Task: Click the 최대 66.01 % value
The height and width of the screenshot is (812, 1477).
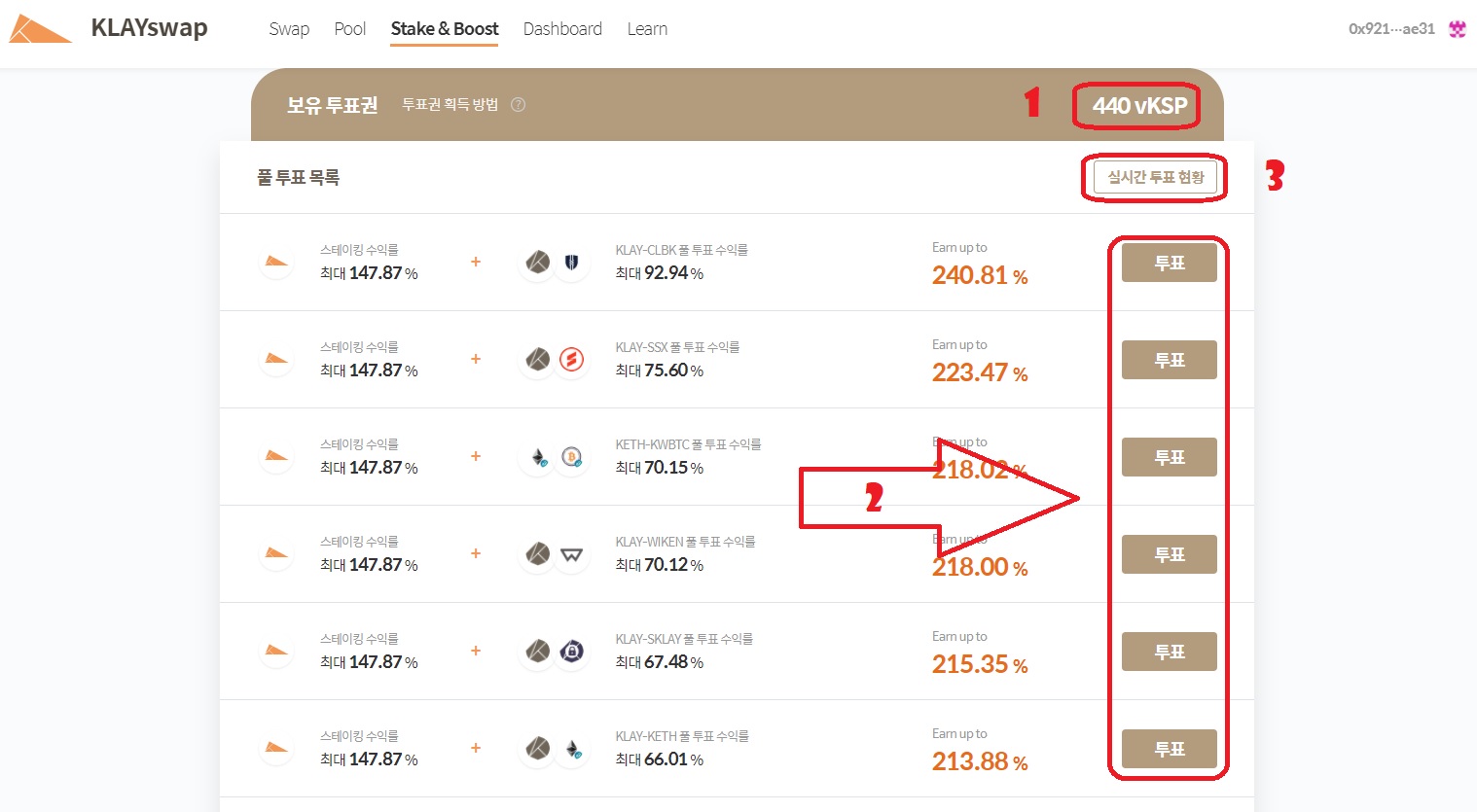Action: pos(659,759)
